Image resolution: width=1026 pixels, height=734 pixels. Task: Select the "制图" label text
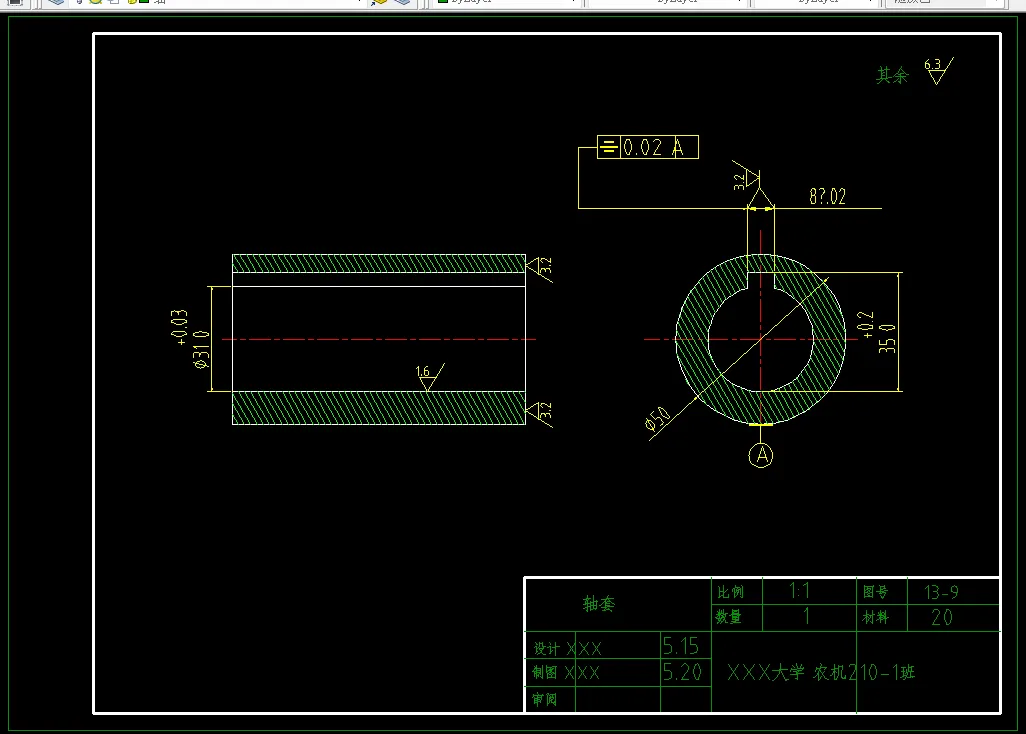(544, 673)
